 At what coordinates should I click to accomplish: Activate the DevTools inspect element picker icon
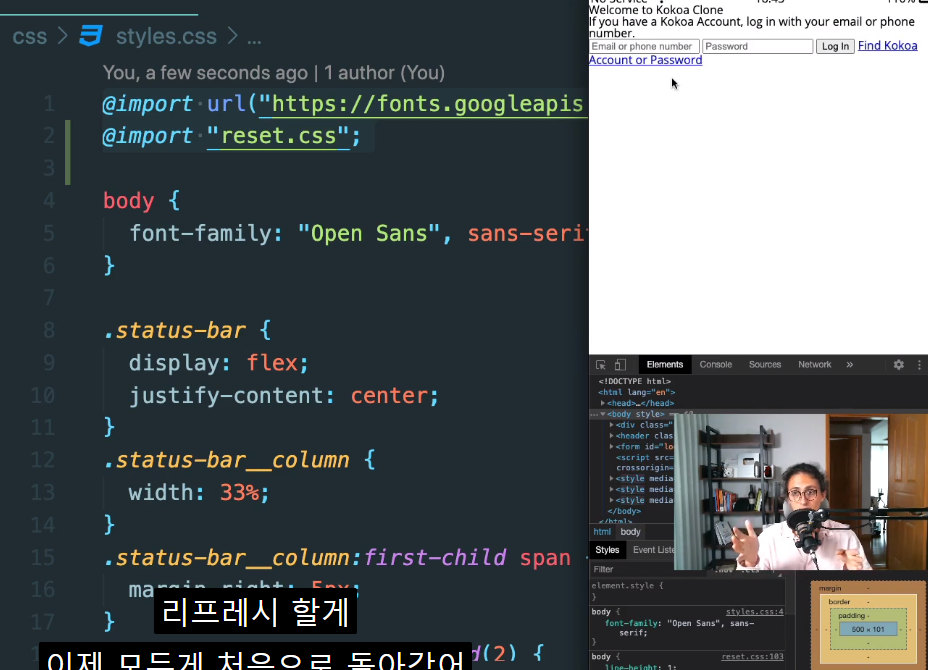pyautogui.click(x=601, y=365)
